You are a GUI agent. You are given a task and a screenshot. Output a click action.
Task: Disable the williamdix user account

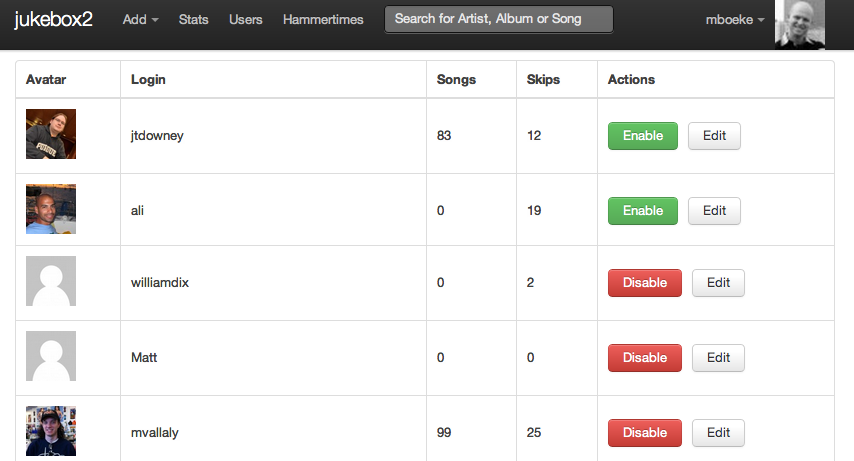tap(645, 283)
